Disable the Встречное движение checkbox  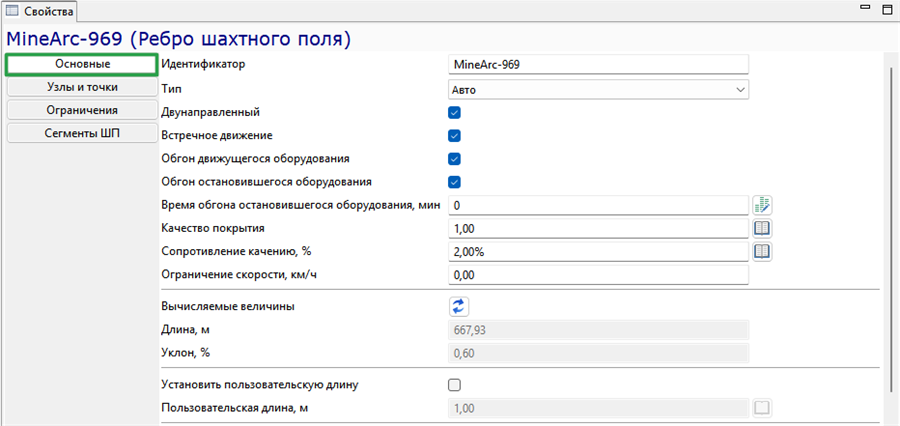[x=455, y=136]
